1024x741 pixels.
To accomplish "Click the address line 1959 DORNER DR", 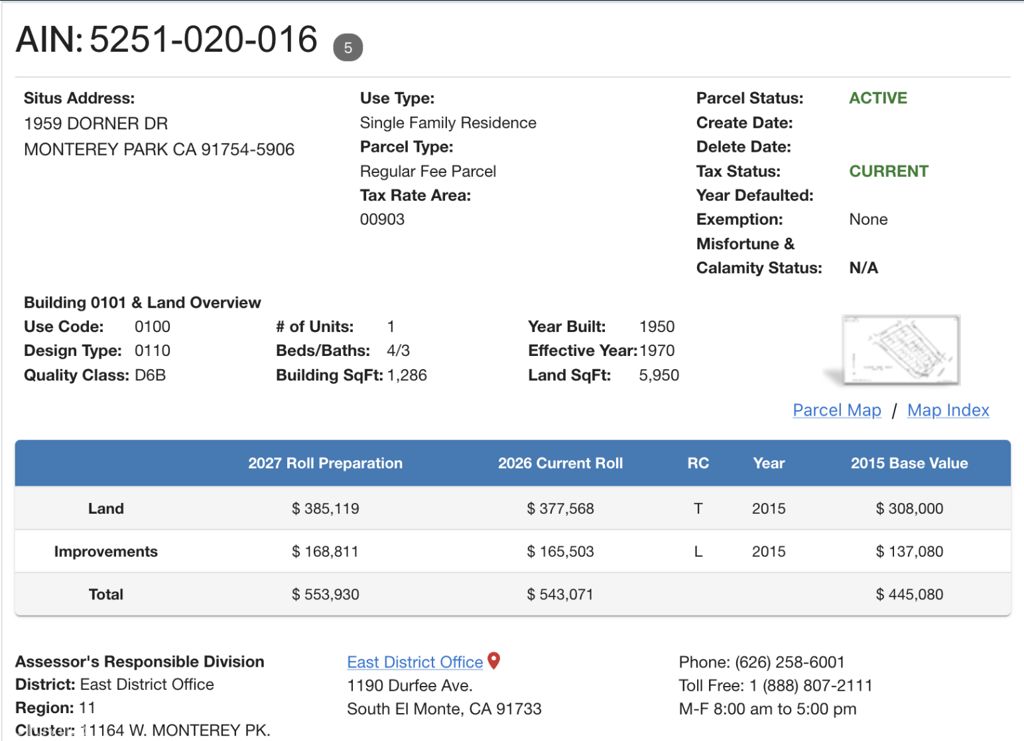I will click(x=96, y=123).
